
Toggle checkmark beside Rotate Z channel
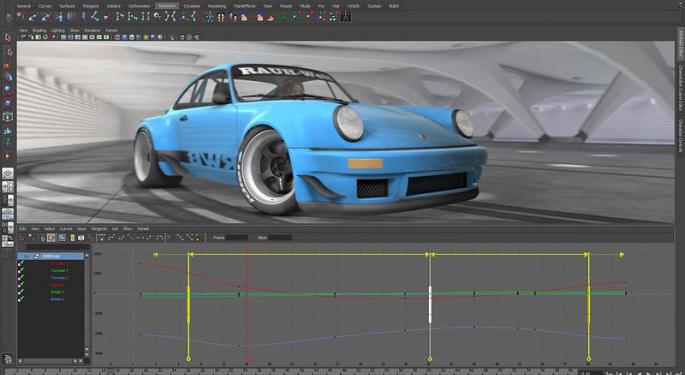(21, 299)
